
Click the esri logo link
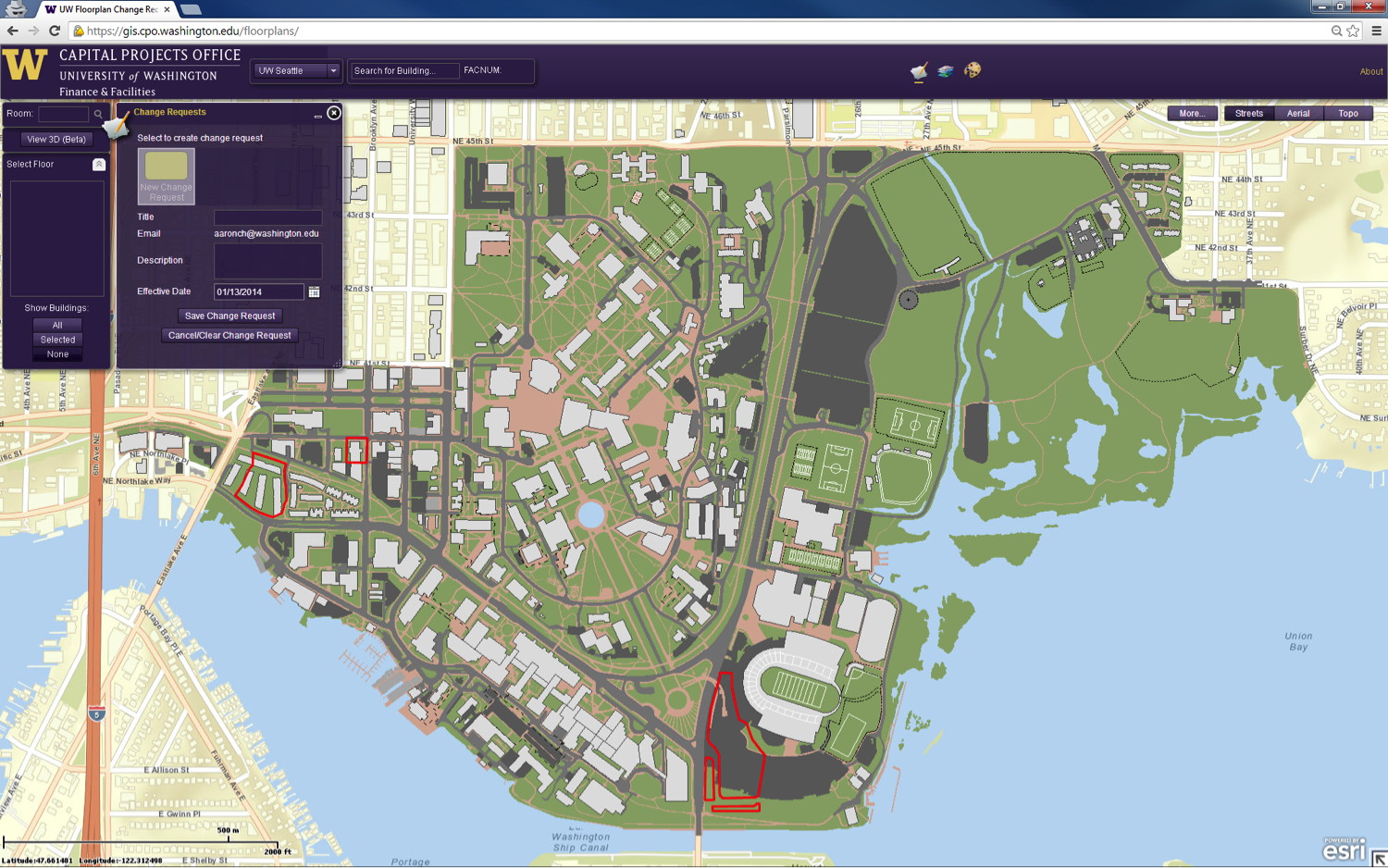1344,849
